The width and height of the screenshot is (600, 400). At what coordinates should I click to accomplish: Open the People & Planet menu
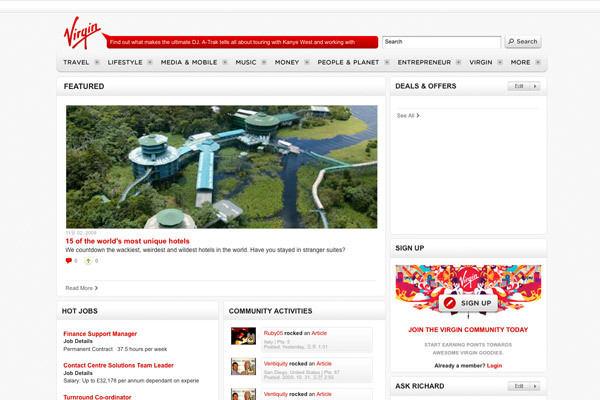[348, 62]
